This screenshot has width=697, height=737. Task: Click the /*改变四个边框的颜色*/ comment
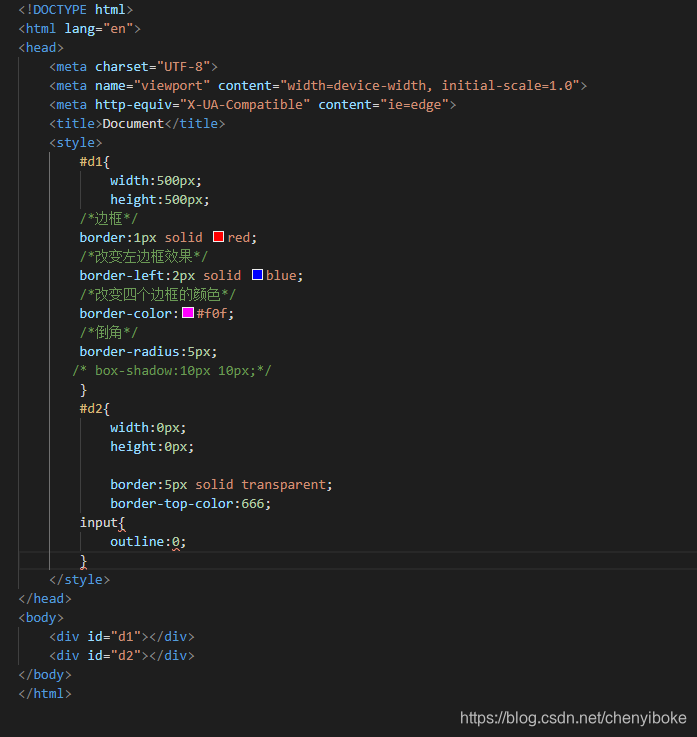(157, 295)
